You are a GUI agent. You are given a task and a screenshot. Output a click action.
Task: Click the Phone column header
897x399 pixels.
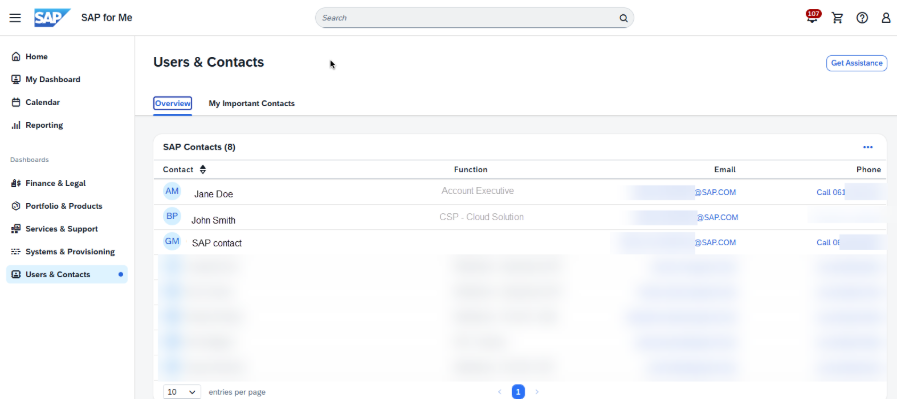[x=868, y=169]
